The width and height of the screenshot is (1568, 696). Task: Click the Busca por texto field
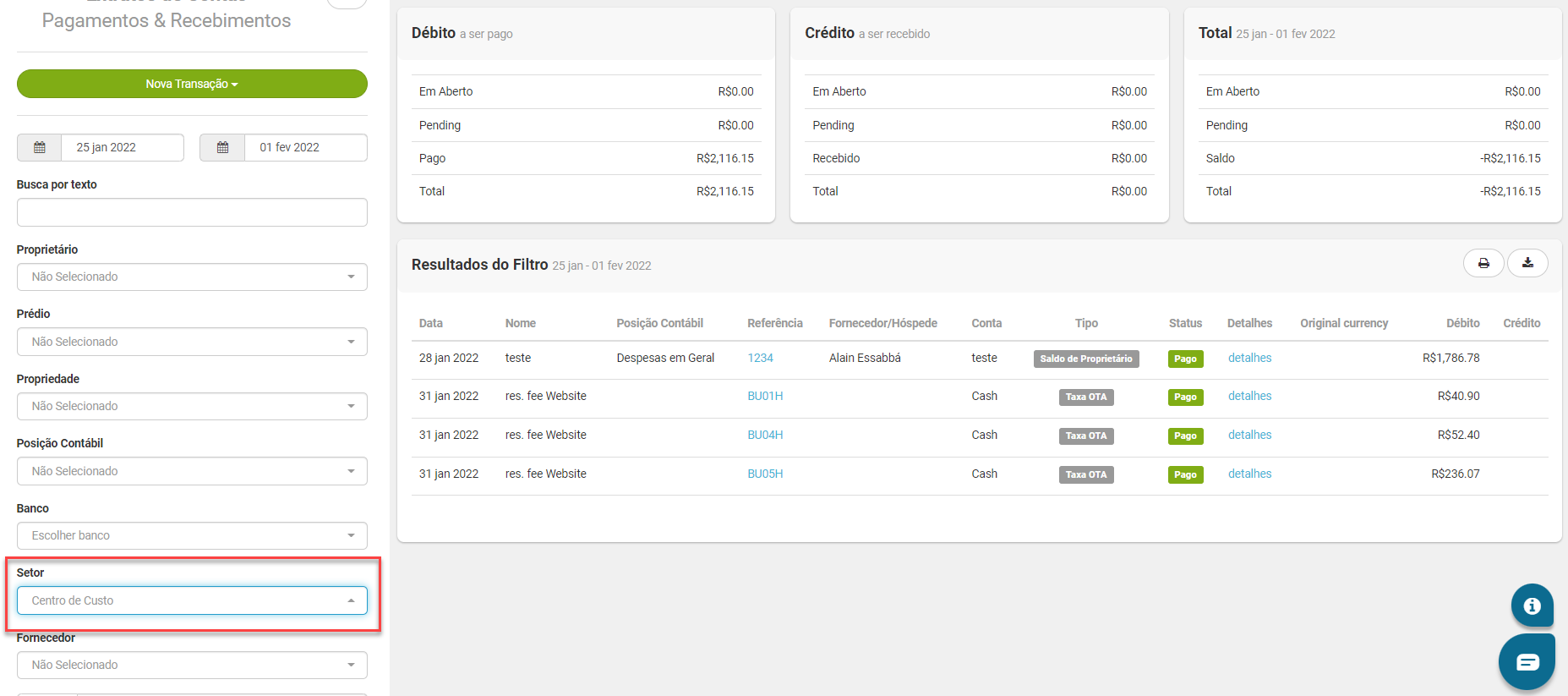pyautogui.click(x=192, y=212)
